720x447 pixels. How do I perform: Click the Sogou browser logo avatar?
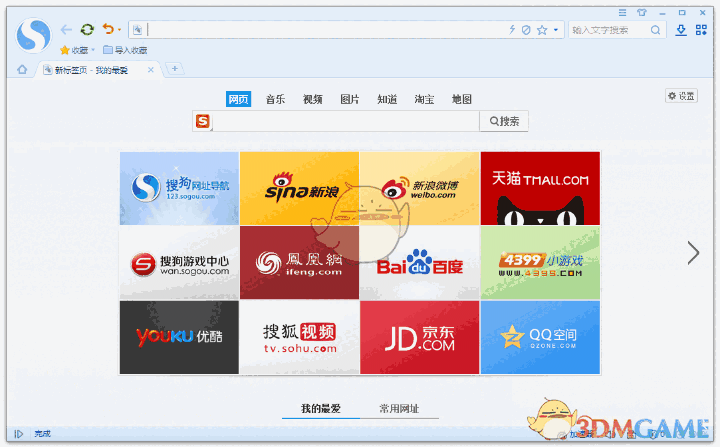33,35
